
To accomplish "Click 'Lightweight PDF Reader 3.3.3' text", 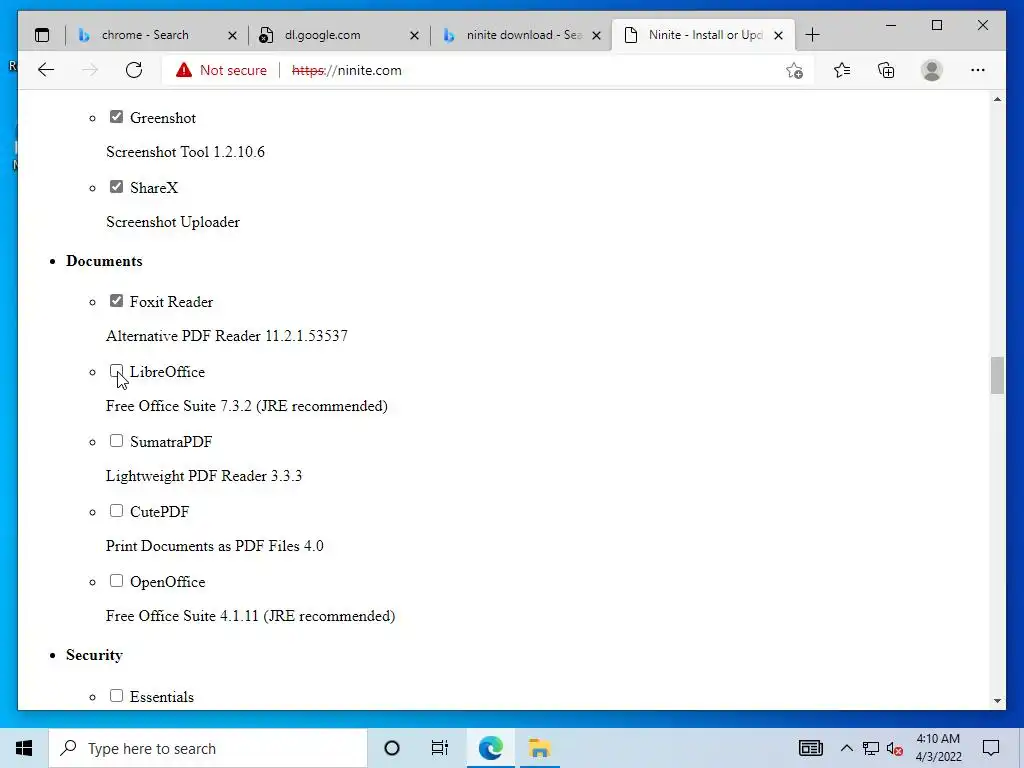I will (x=204, y=476).
